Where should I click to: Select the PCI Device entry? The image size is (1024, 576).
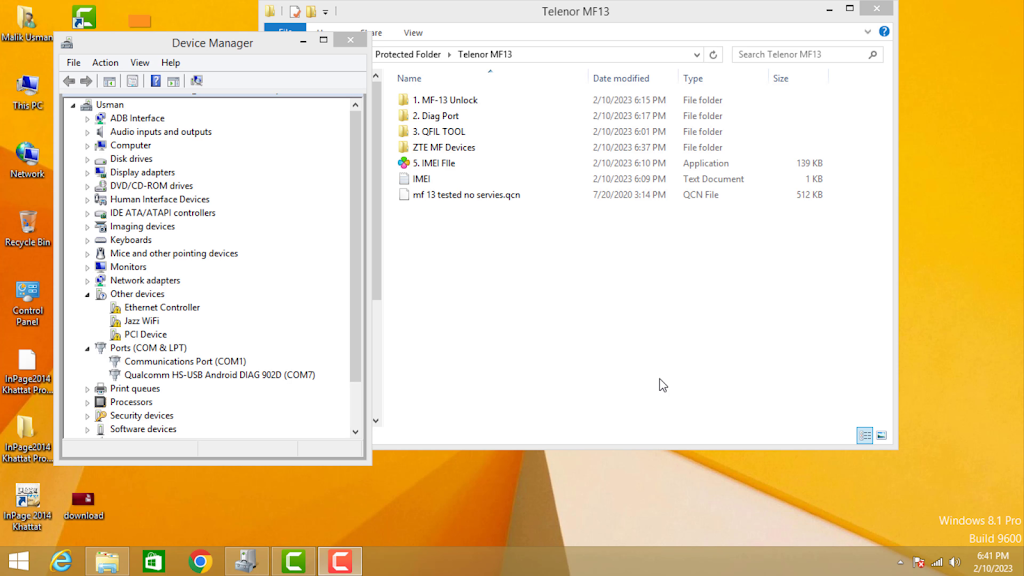pyautogui.click(x=145, y=334)
